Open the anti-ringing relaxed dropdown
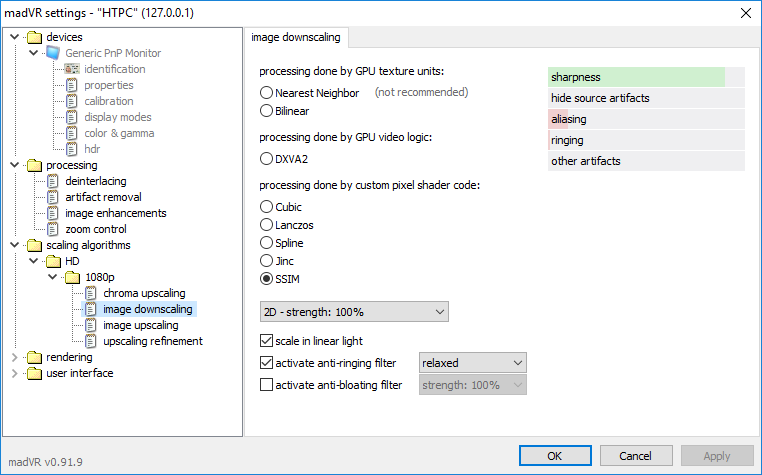This screenshot has width=762, height=475. click(472, 363)
